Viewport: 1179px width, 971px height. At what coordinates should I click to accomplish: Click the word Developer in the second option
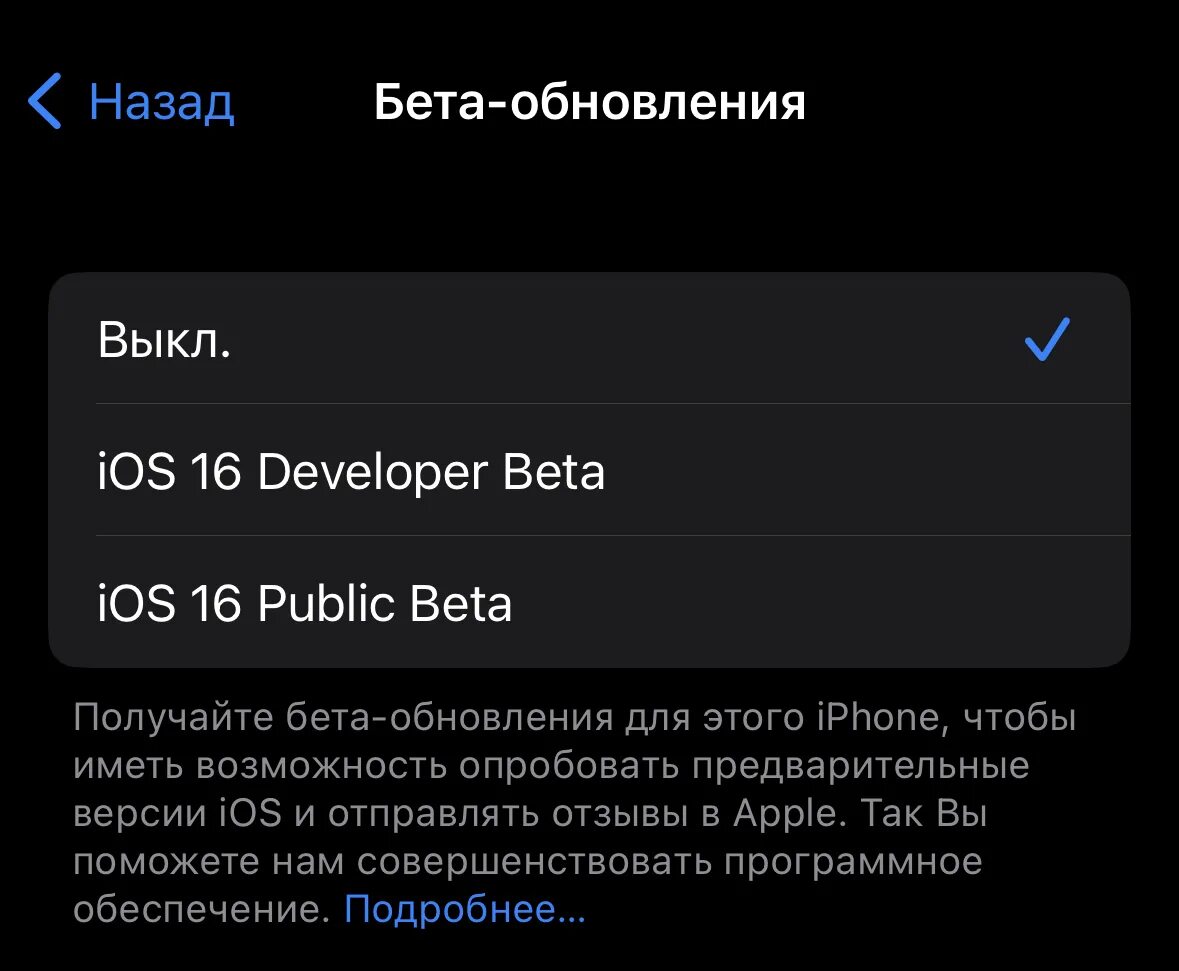372,473
